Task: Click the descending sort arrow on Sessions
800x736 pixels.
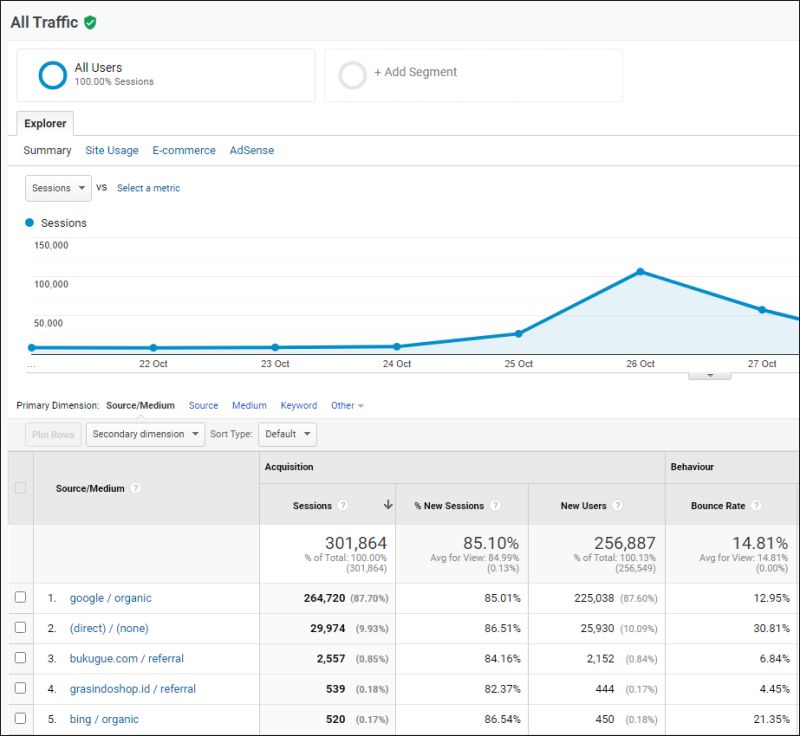Action: pos(388,506)
